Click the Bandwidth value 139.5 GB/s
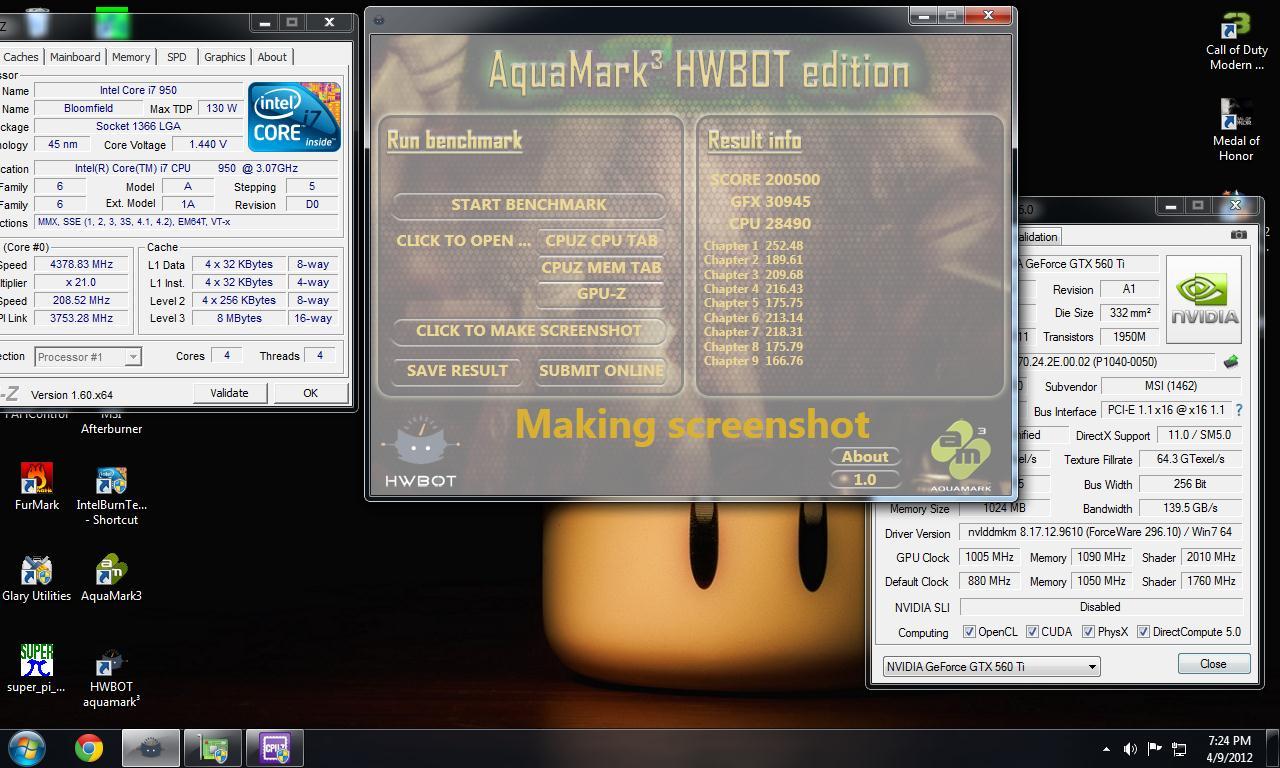 [1190, 508]
